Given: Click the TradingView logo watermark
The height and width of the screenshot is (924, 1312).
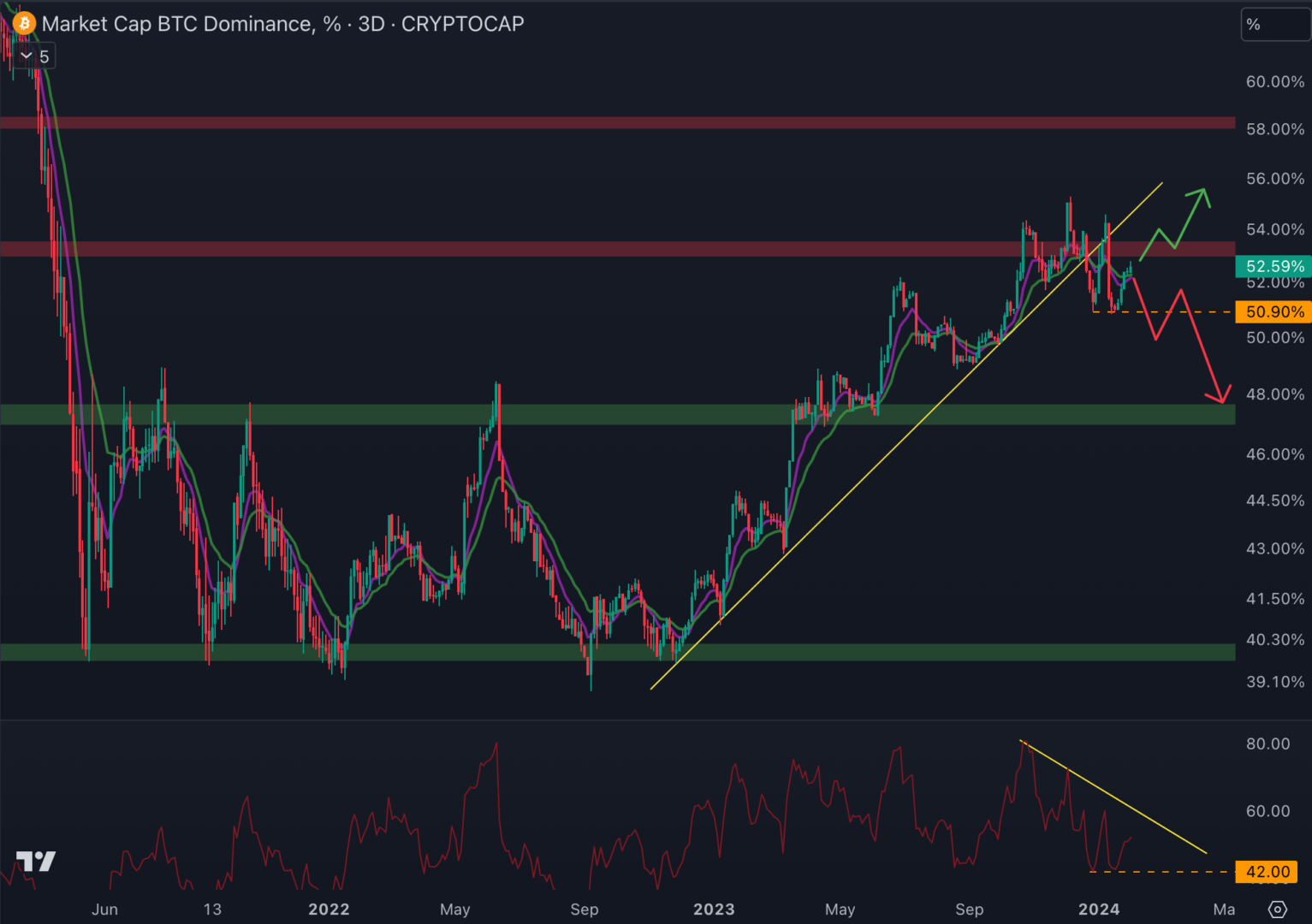Looking at the screenshot, I should (36, 861).
